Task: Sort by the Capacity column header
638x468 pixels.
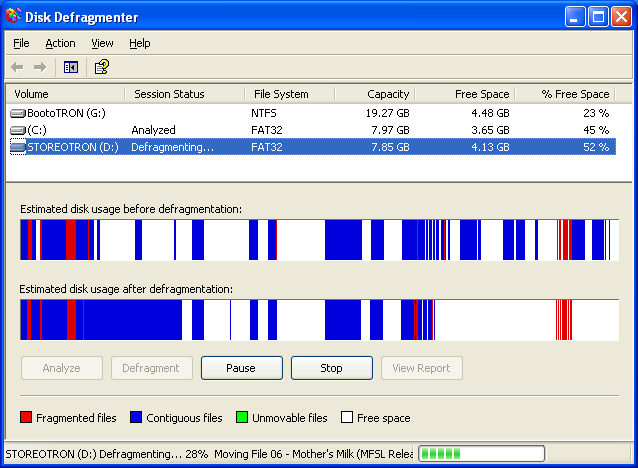Action: 374,94
